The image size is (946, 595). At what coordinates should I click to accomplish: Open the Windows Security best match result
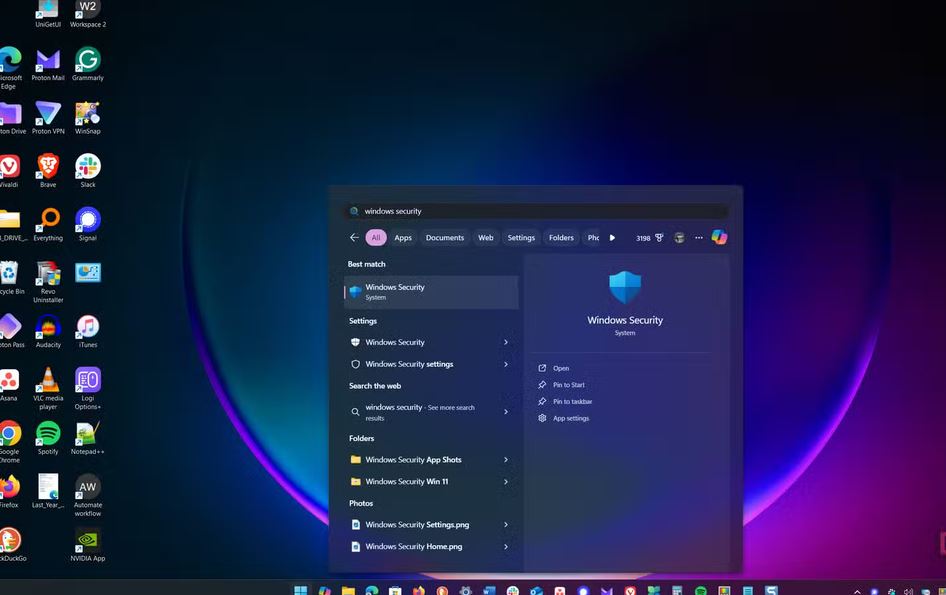431,292
